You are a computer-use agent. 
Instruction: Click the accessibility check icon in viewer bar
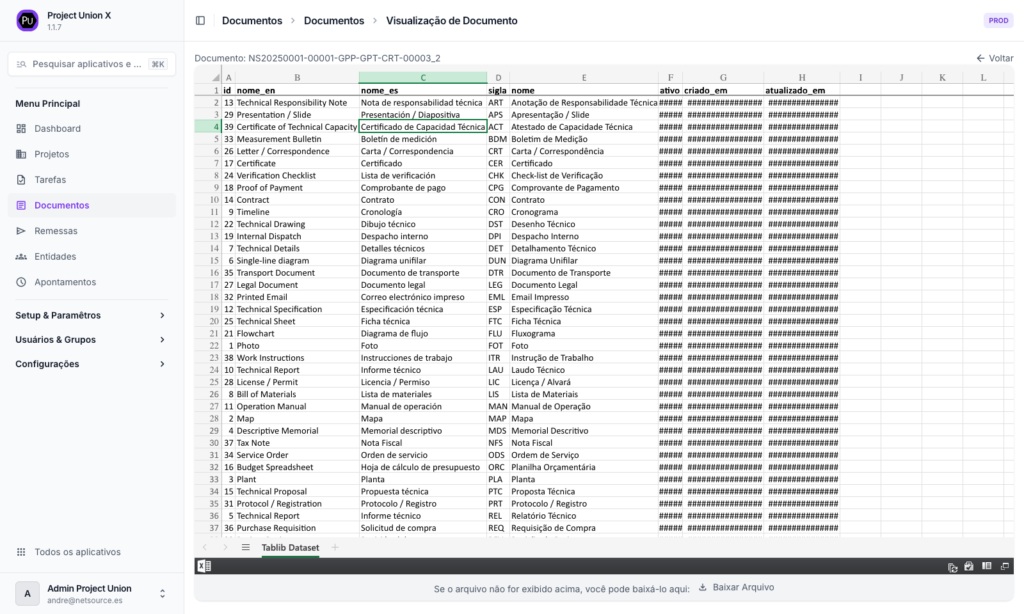pyautogui.click(x=969, y=566)
